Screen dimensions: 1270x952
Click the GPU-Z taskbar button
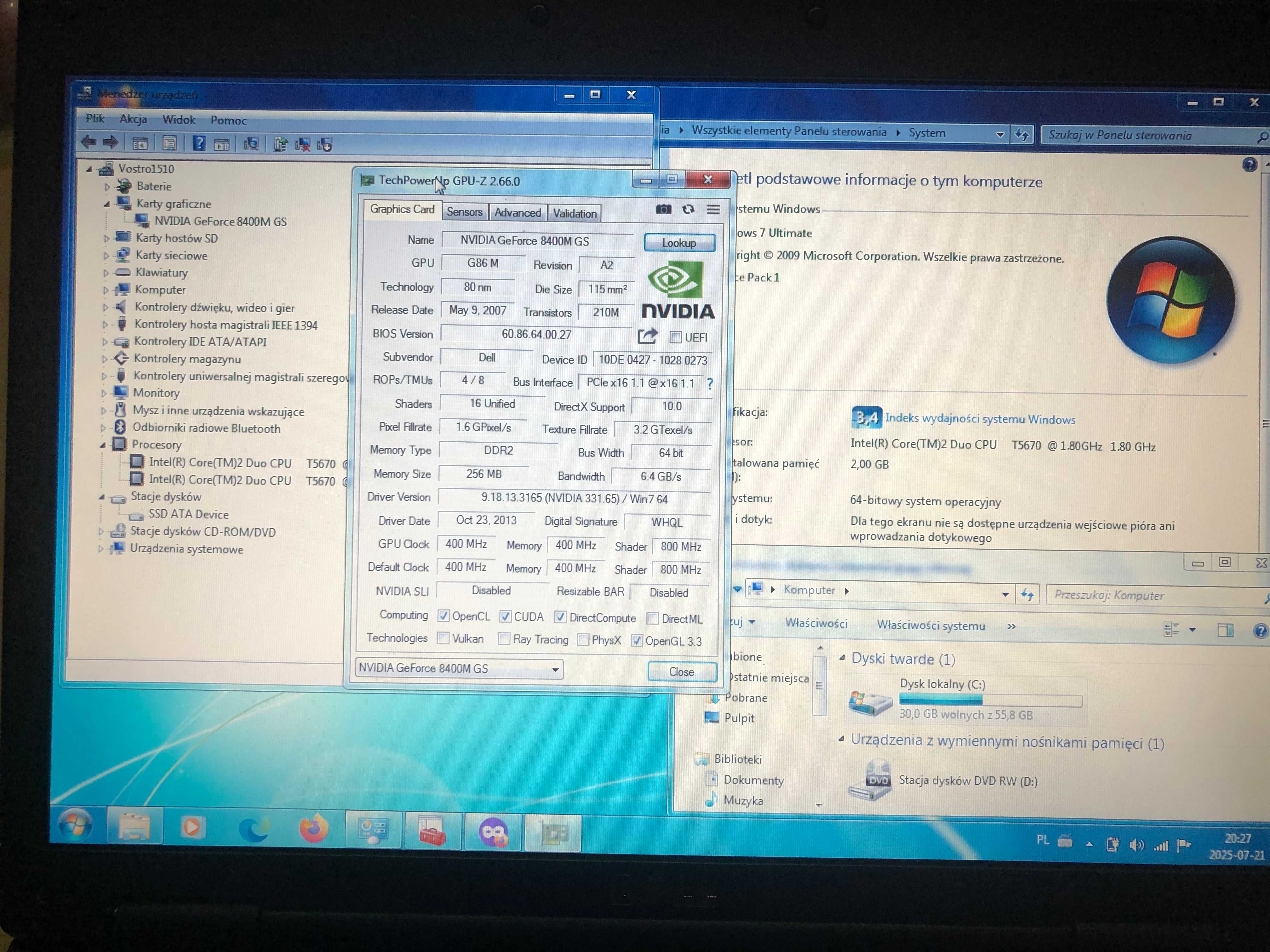pyautogui.click(x=553, y=833)
